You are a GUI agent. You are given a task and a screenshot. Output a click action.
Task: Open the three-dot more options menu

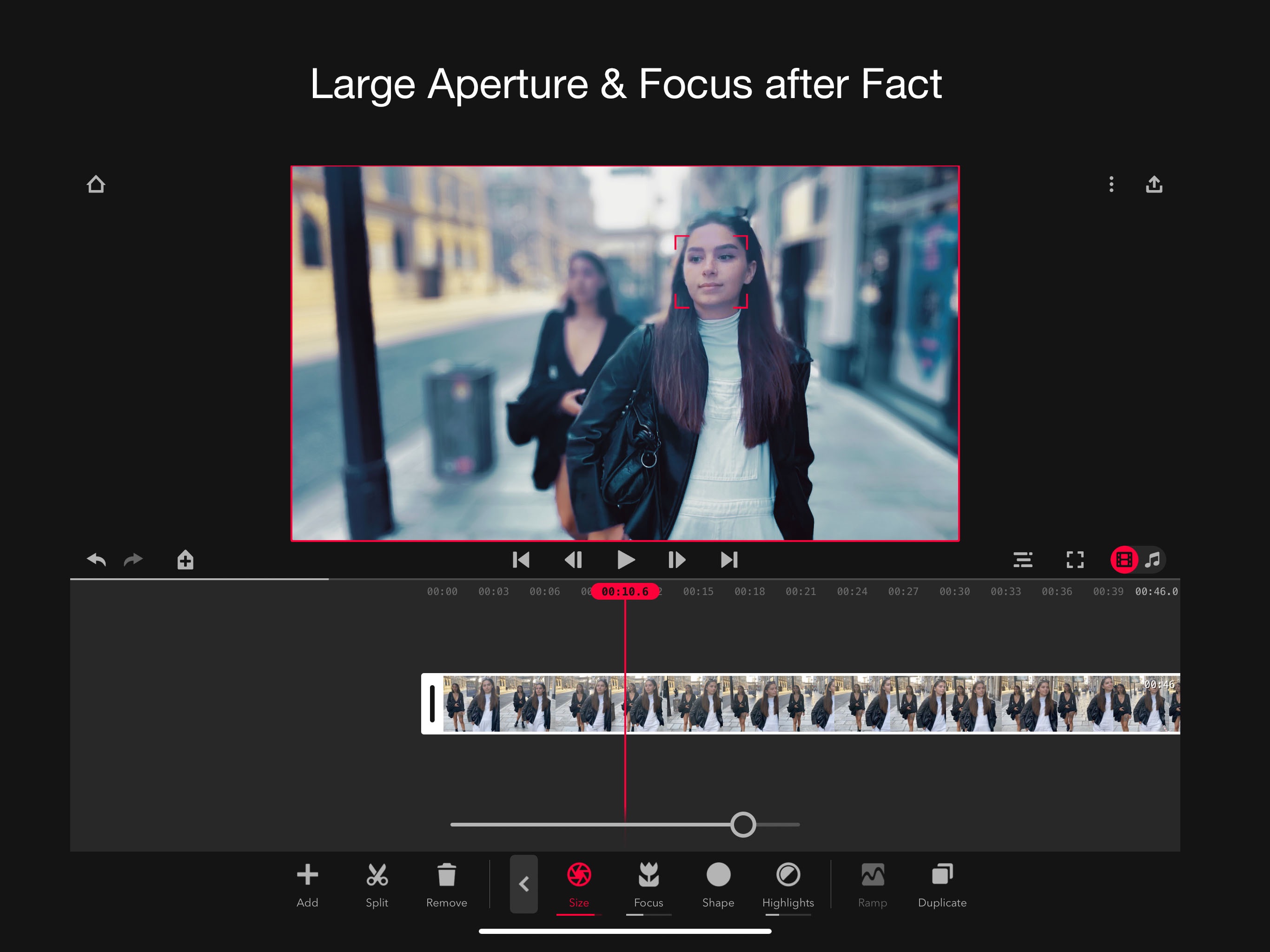pos(1111,185)
